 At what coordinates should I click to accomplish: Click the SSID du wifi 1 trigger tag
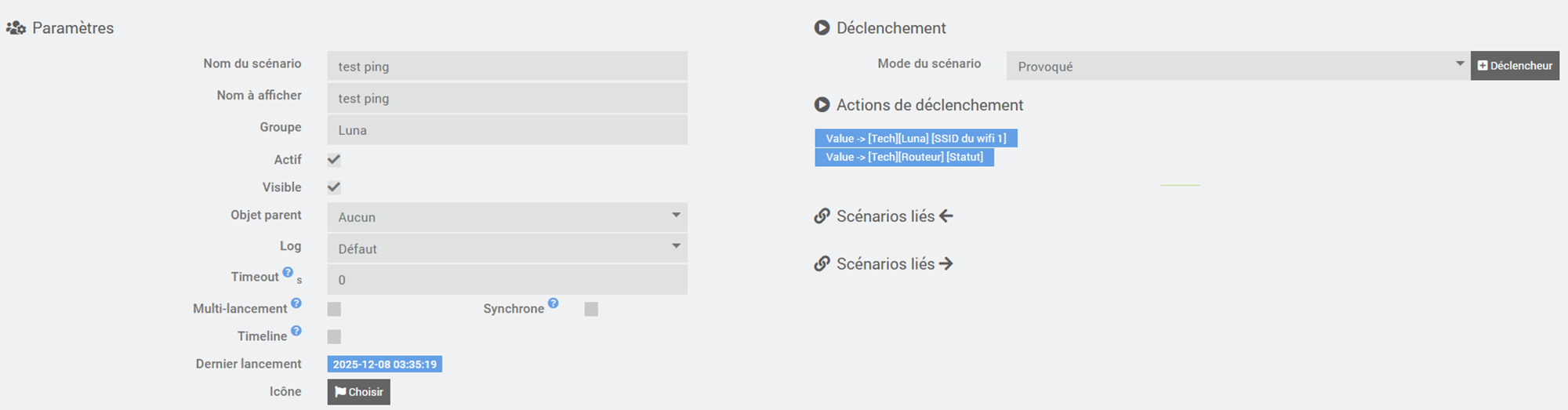coord(916,139)
